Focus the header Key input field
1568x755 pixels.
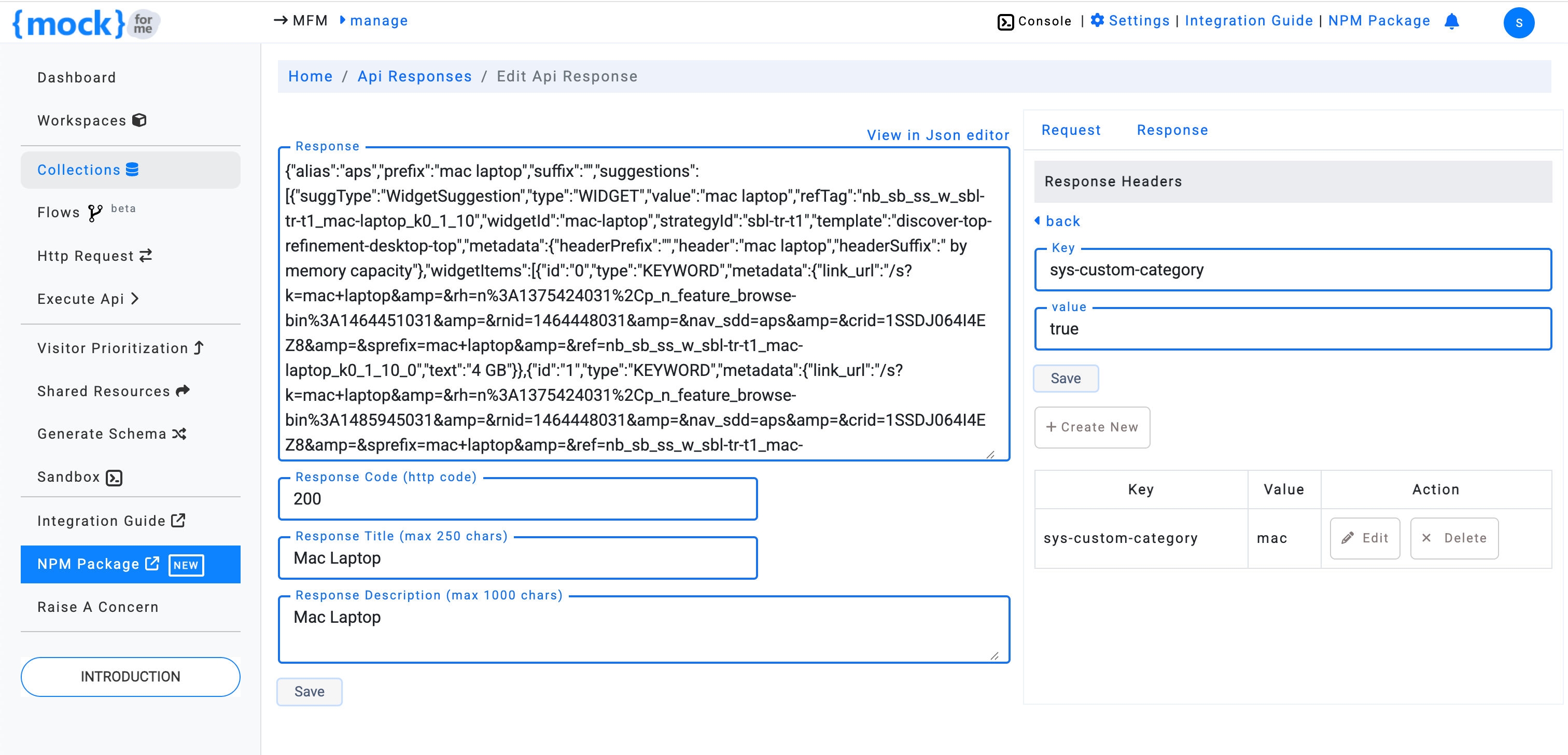[1293, 270]
